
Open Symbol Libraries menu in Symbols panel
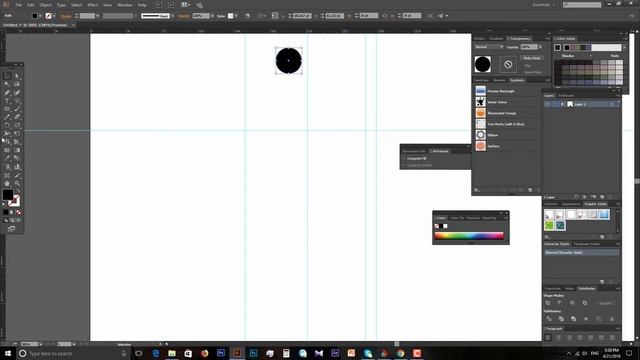[477, 190]
